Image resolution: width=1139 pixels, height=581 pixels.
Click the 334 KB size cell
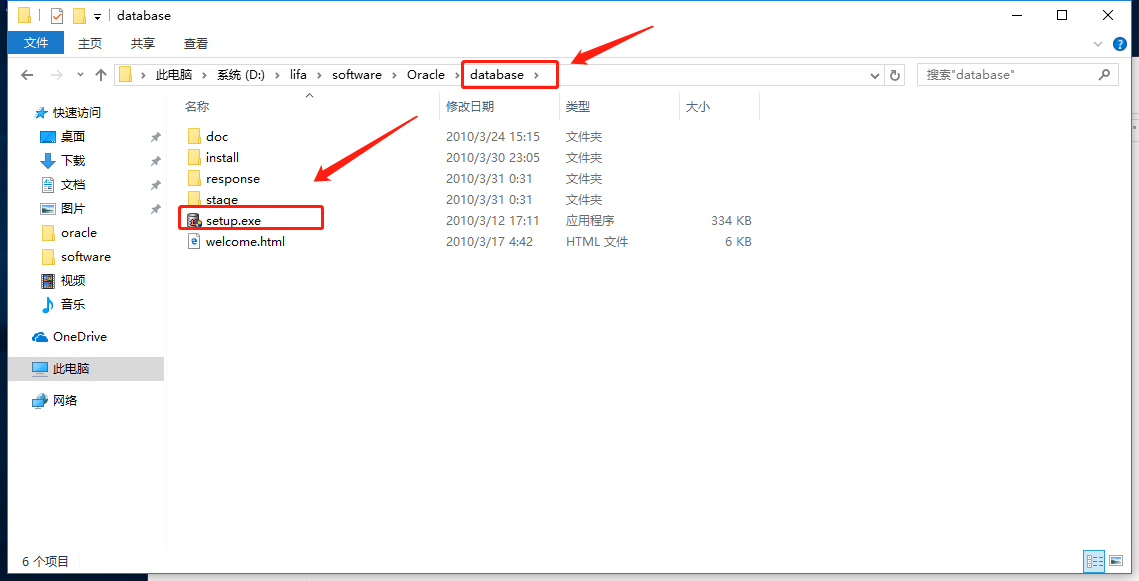pyautogui.click(x=731, y=221)
